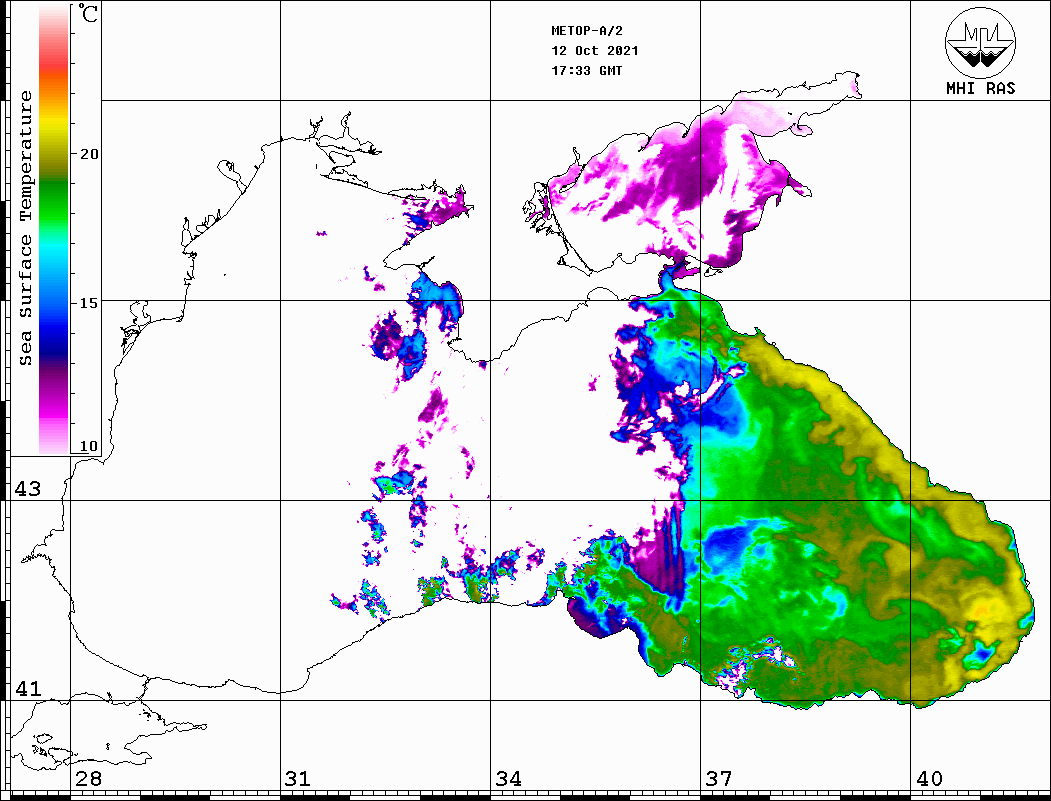Click the MHI RAS logo emblem
This screenshot has height=801, width=1051.
pos(980,42)
